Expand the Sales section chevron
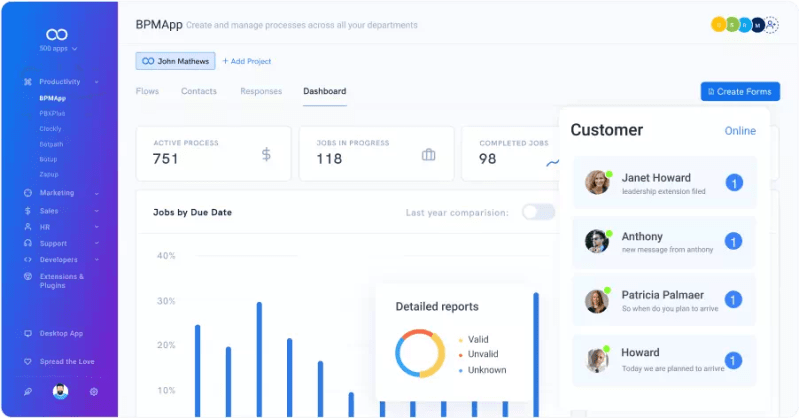This screenshot has height=418, width=799. [96, 211]
